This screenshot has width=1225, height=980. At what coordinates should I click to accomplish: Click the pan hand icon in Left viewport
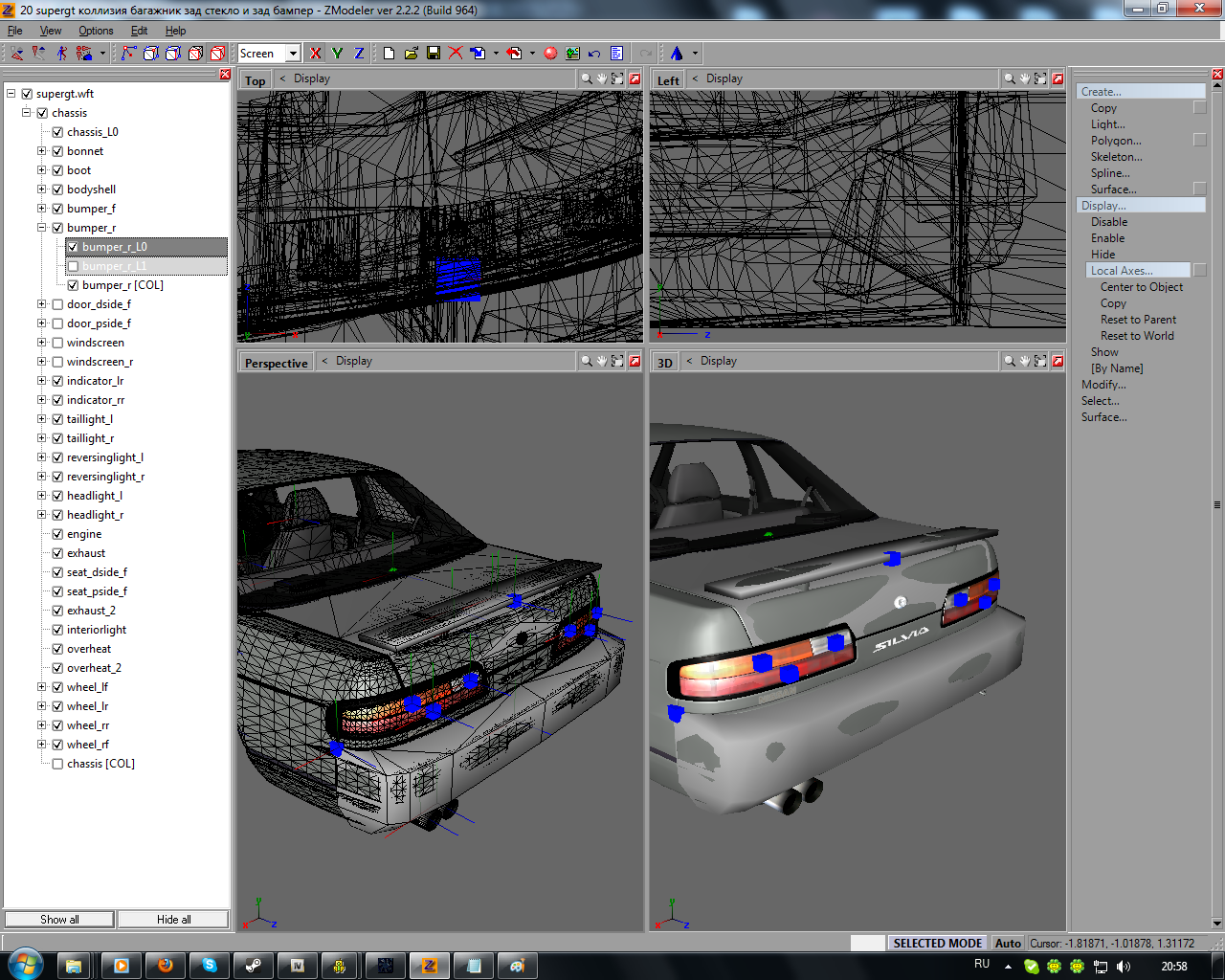click(x=1024, y=78)
